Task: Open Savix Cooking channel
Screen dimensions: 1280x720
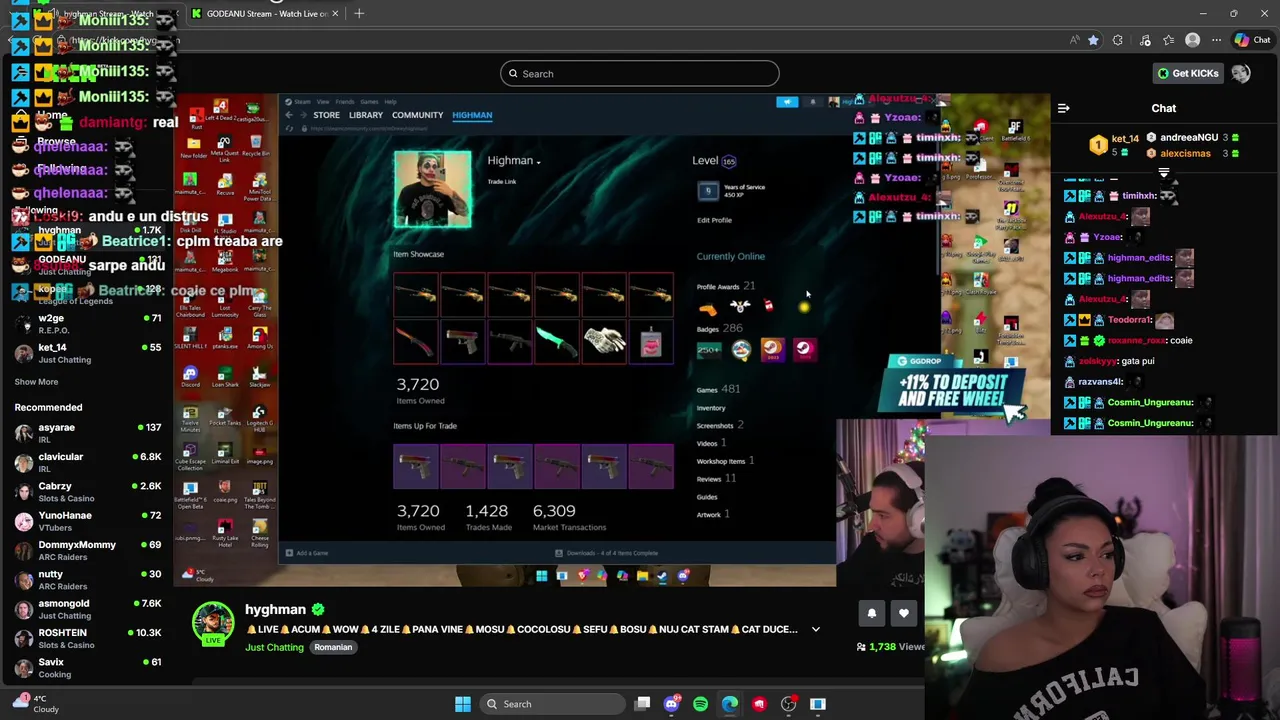Action: [x=88, y=667]
